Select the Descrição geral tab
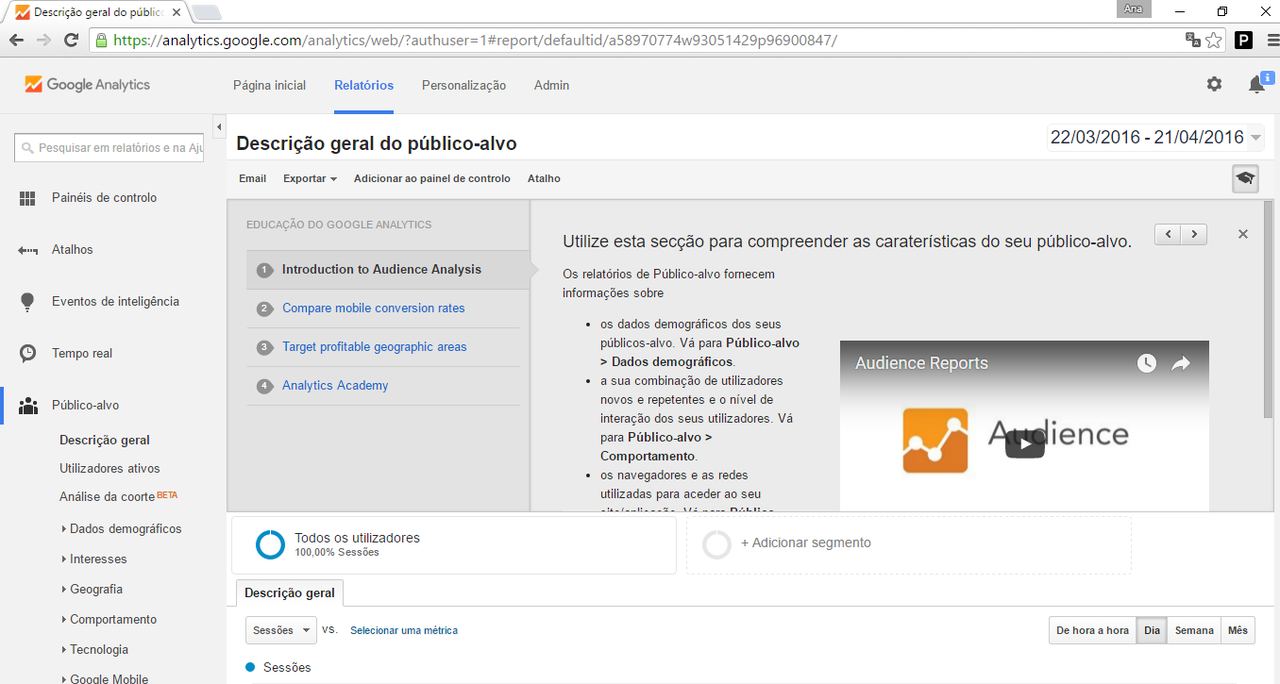 (289, 592)
